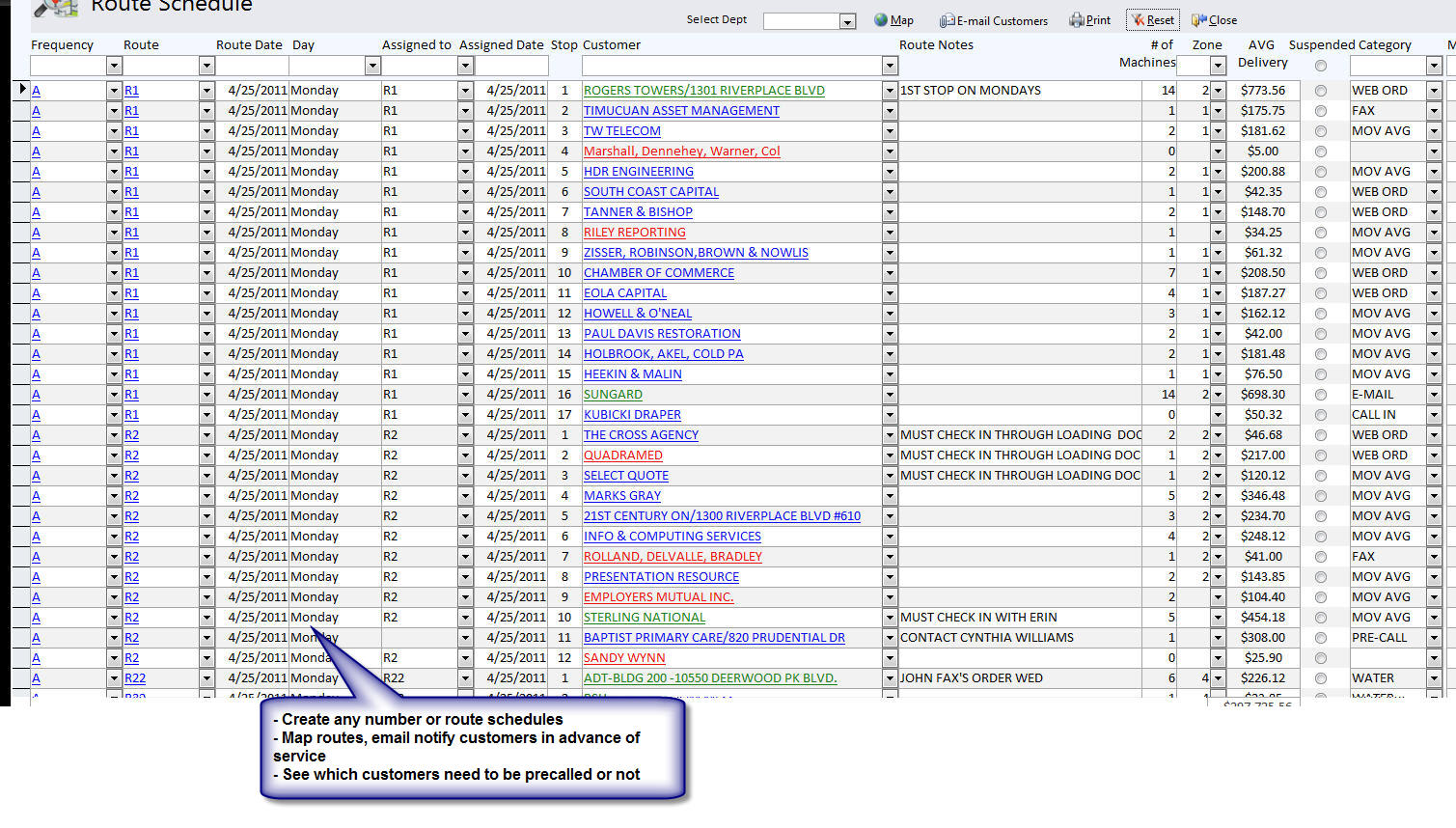The width and height of the screenshot is (1456, 828).
Task: Open ADT-BLDG 200 -10550 DEERWOOD PK BLVD. link
Action: [710, 678]
